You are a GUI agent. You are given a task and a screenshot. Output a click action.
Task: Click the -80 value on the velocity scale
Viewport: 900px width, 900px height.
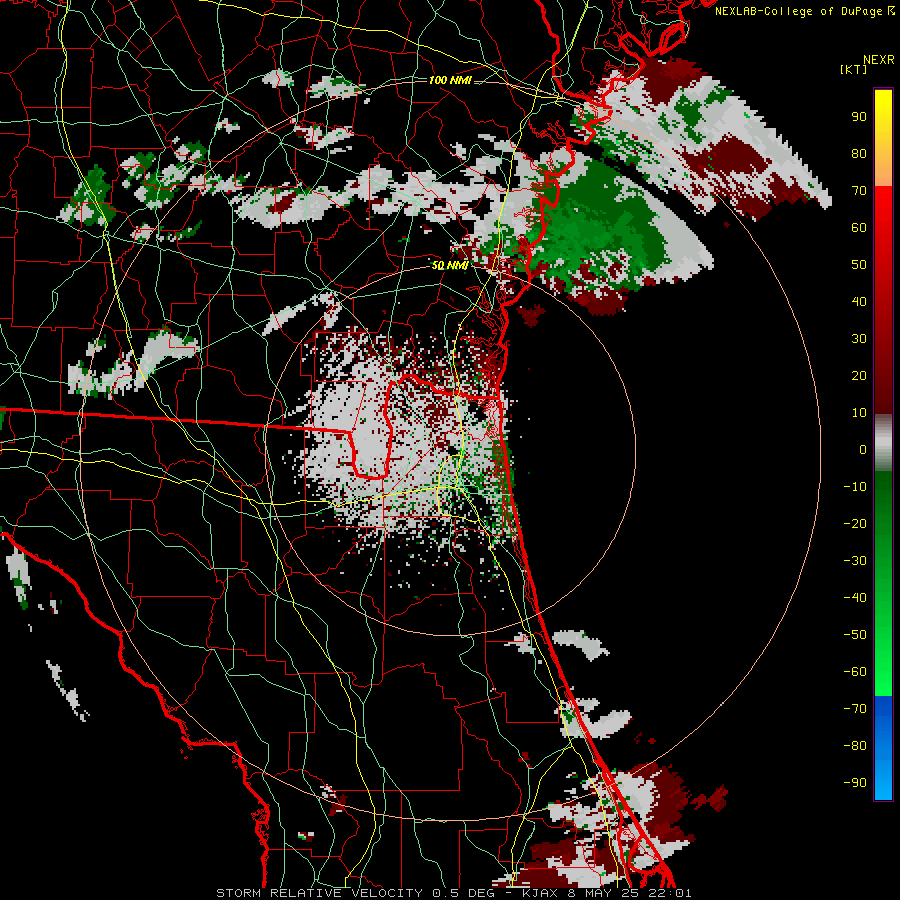coord(855,746)
